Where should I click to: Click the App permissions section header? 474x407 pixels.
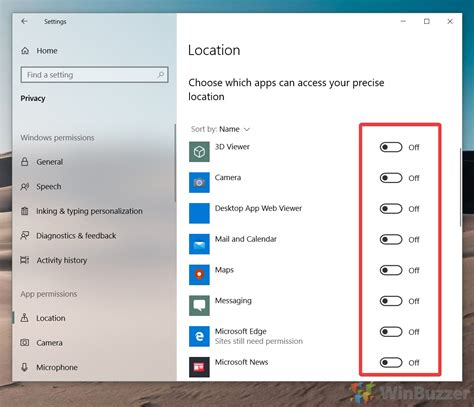point(49,294)
